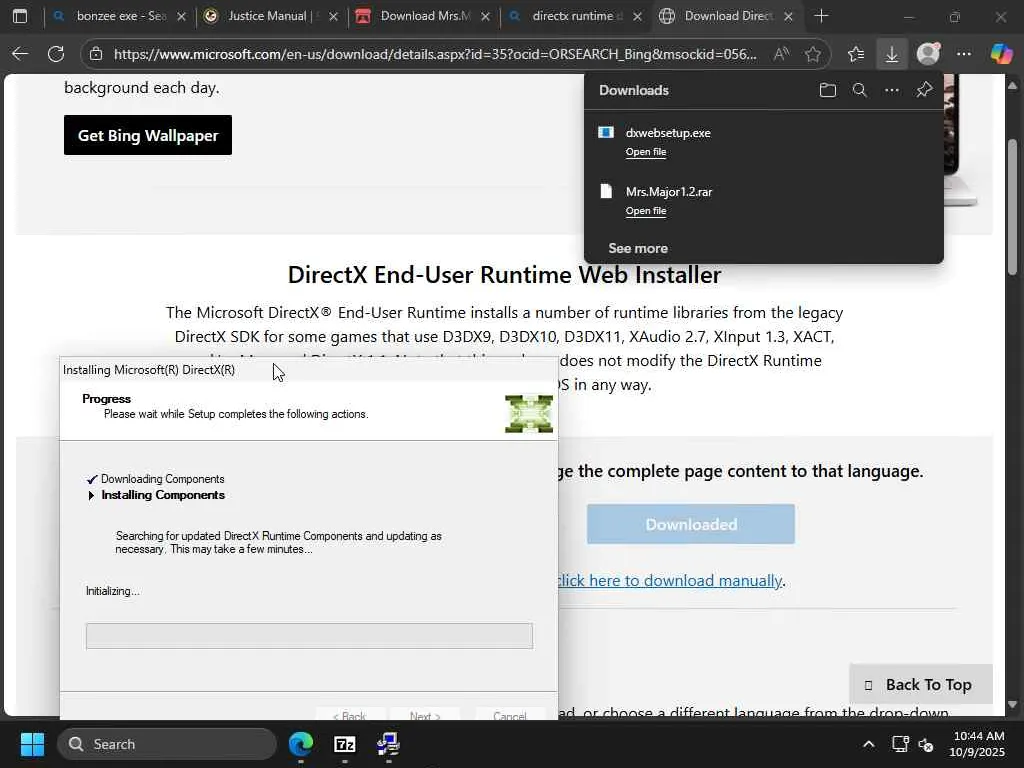
Task: Click the Mrs.Major1.2.rar file icon
Action: pos(606,191)
